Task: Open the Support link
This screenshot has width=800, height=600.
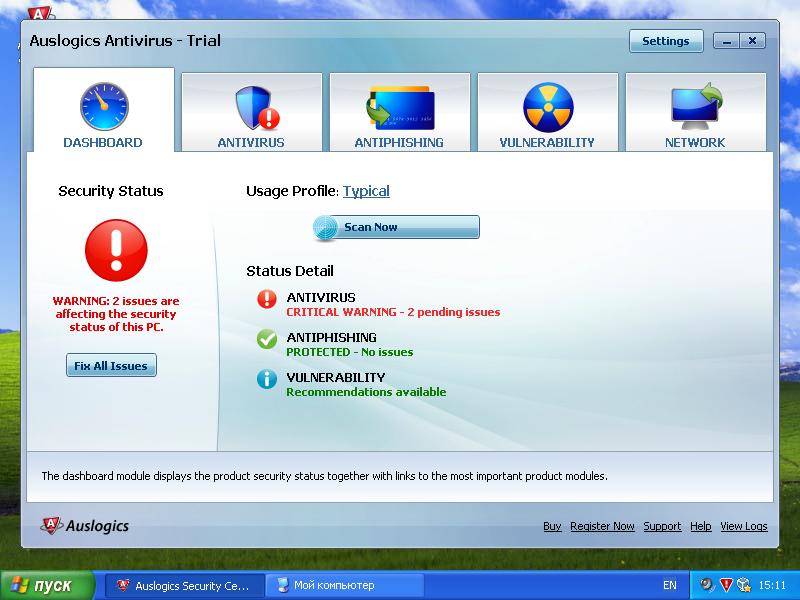Action: [662, 526]
